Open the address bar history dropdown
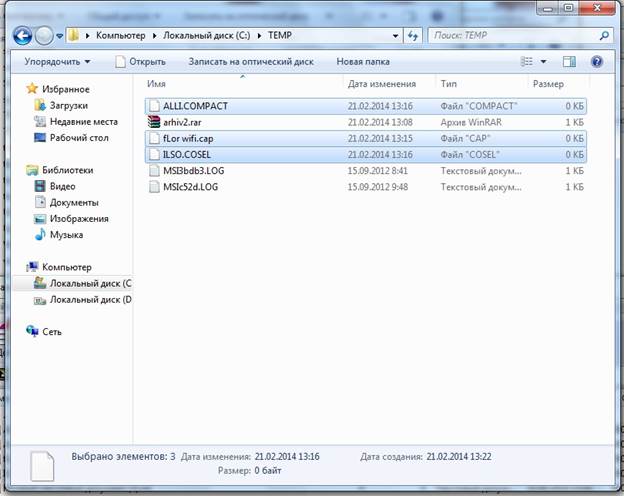Viewport: 624px width, 496px height. click(395, 36)
